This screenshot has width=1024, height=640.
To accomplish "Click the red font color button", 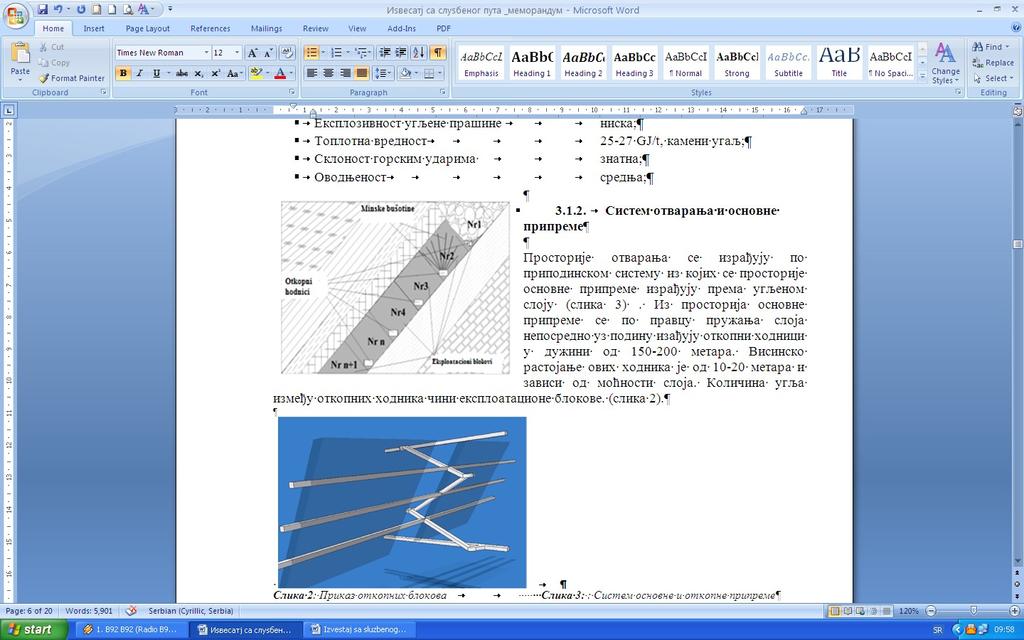I will click(280, 73).
